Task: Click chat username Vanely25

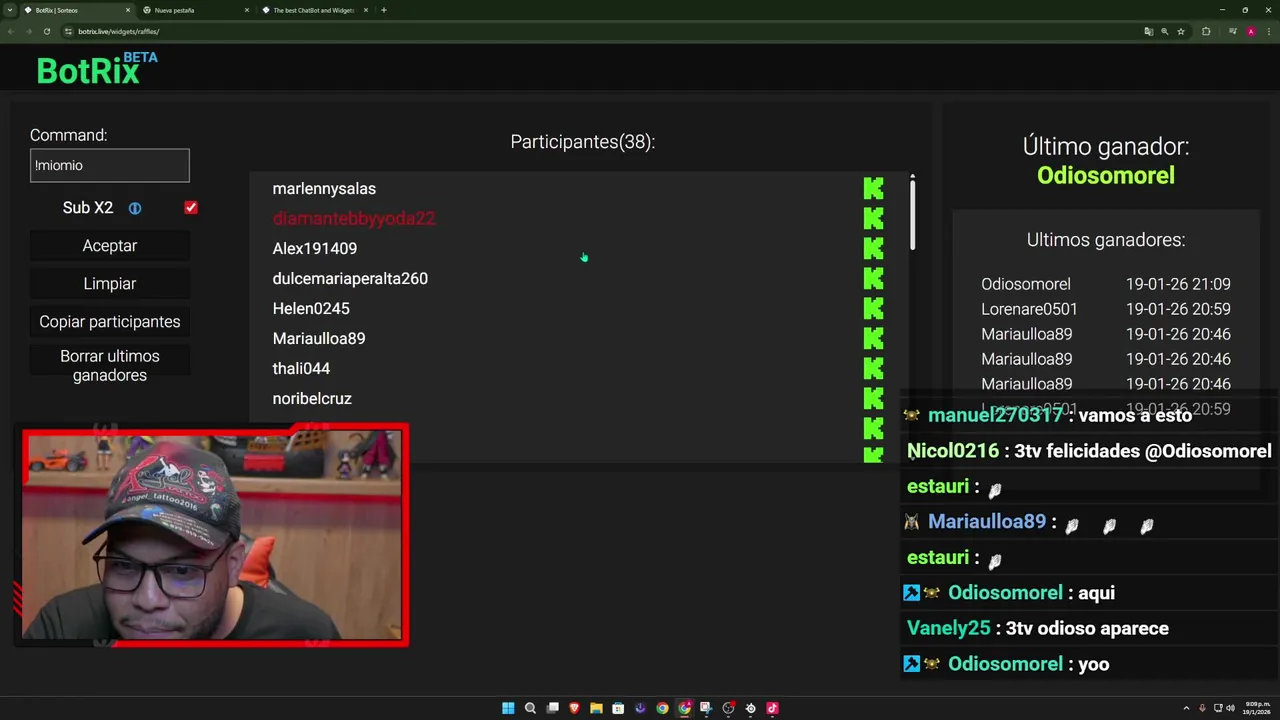Action: (x=948, y=628)
